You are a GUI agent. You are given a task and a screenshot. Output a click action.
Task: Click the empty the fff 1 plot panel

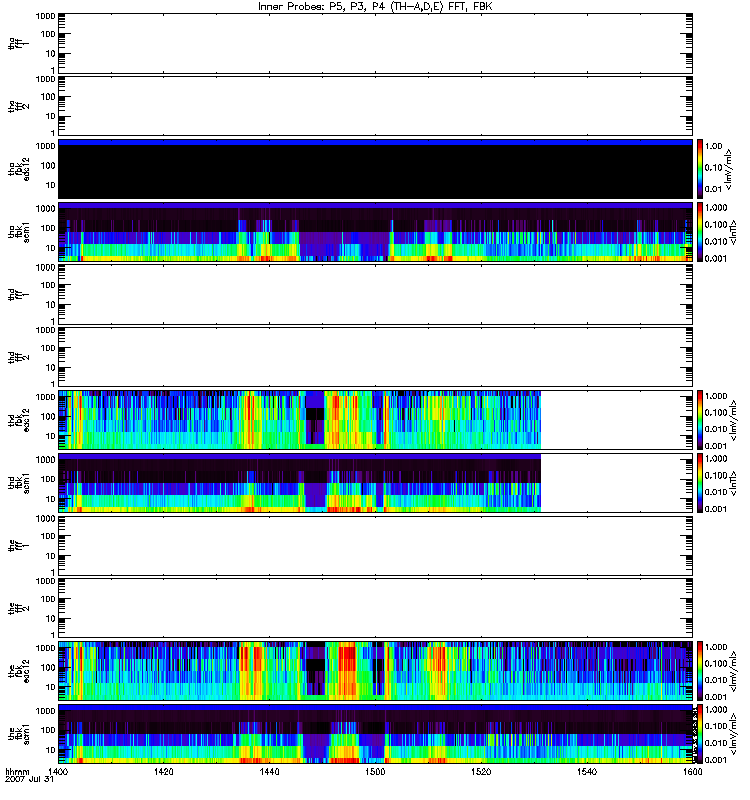point(375,545)
